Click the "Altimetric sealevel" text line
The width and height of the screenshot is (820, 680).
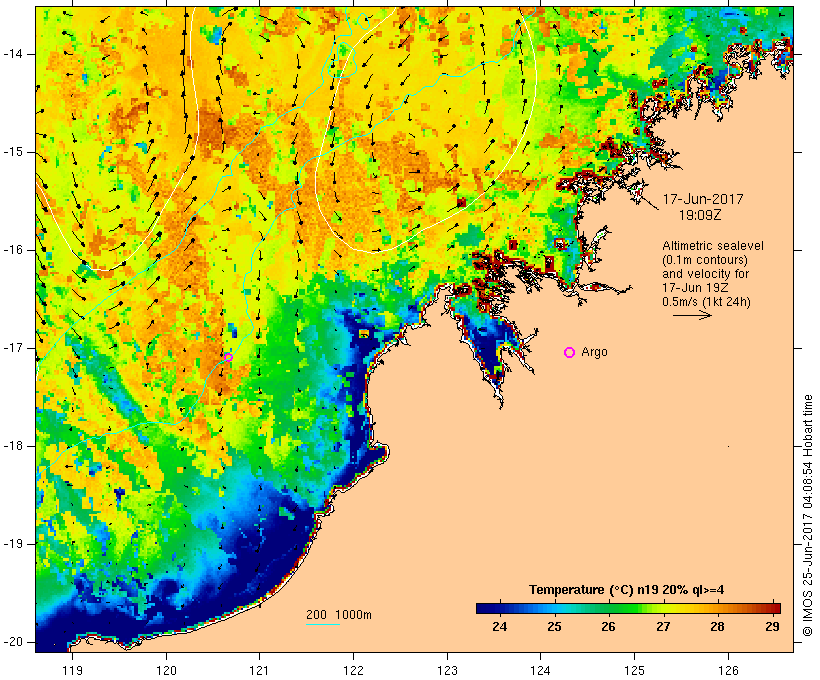point(713,246)
